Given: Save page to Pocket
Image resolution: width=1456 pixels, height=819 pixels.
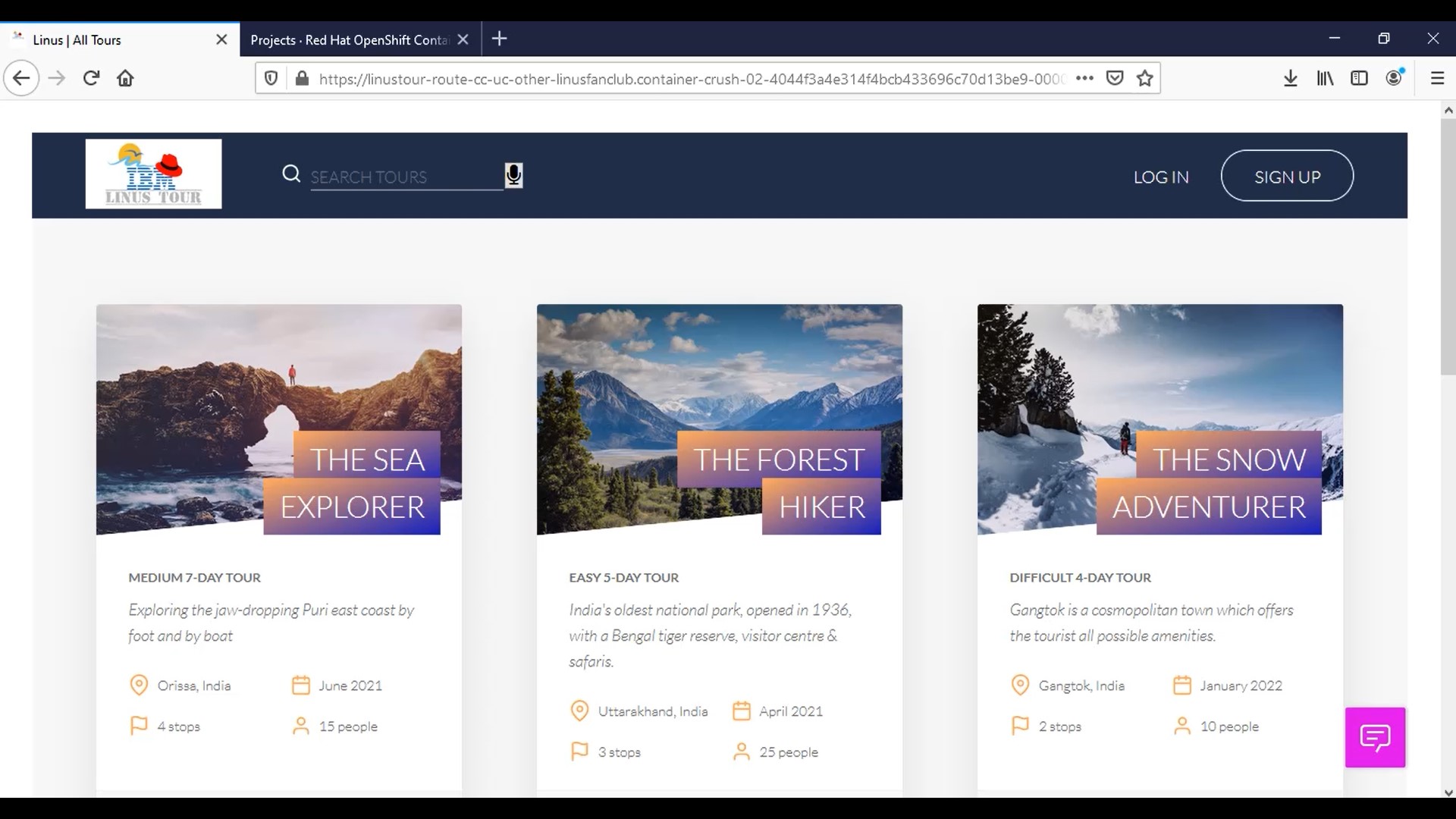Looking at the screenshot, I should pos(1114,78).
